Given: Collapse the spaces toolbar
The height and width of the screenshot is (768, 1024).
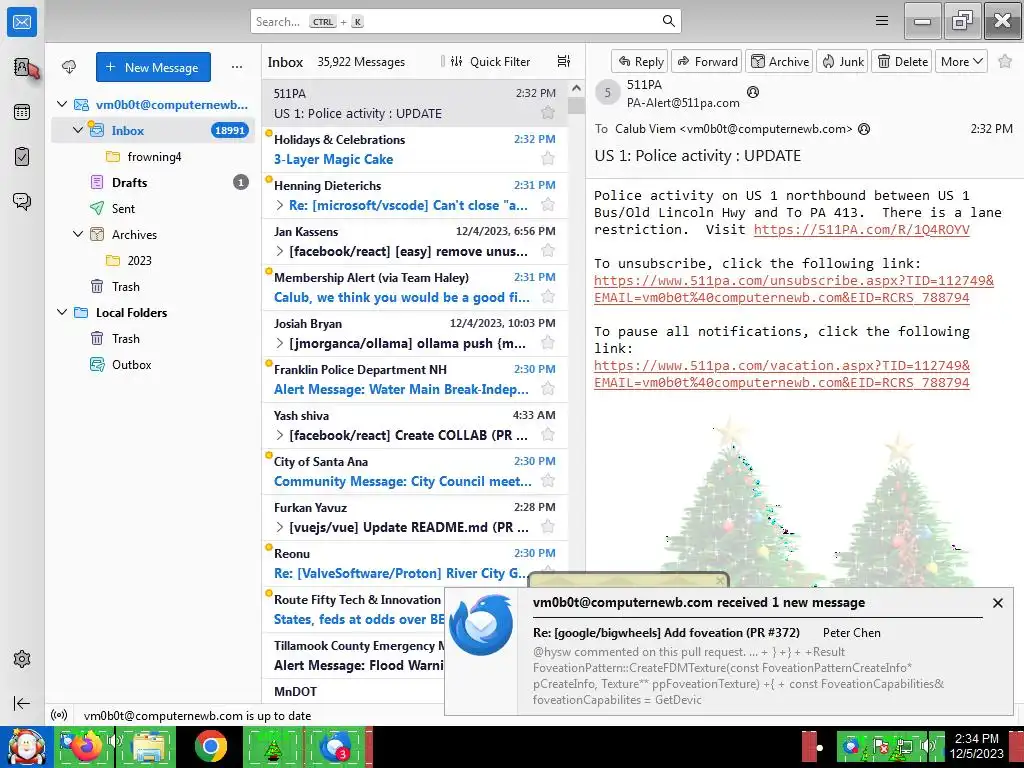Looking at the screenshot, I should point(22,703).
